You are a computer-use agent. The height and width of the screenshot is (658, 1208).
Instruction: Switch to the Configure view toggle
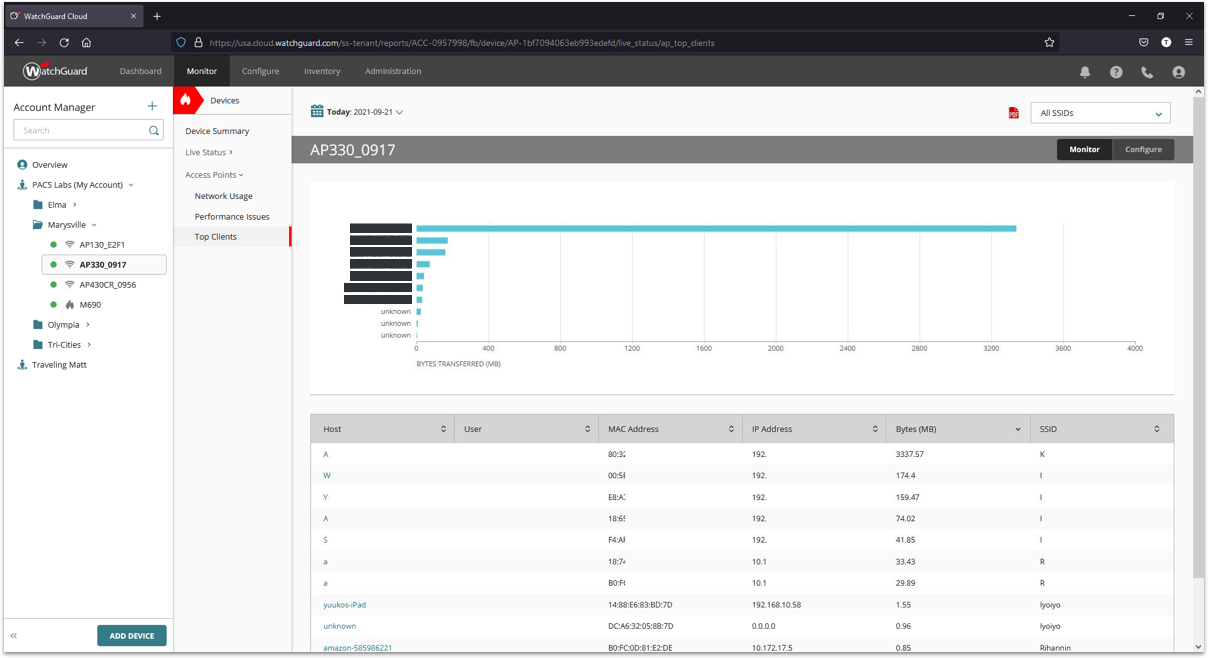point(1143,149)
